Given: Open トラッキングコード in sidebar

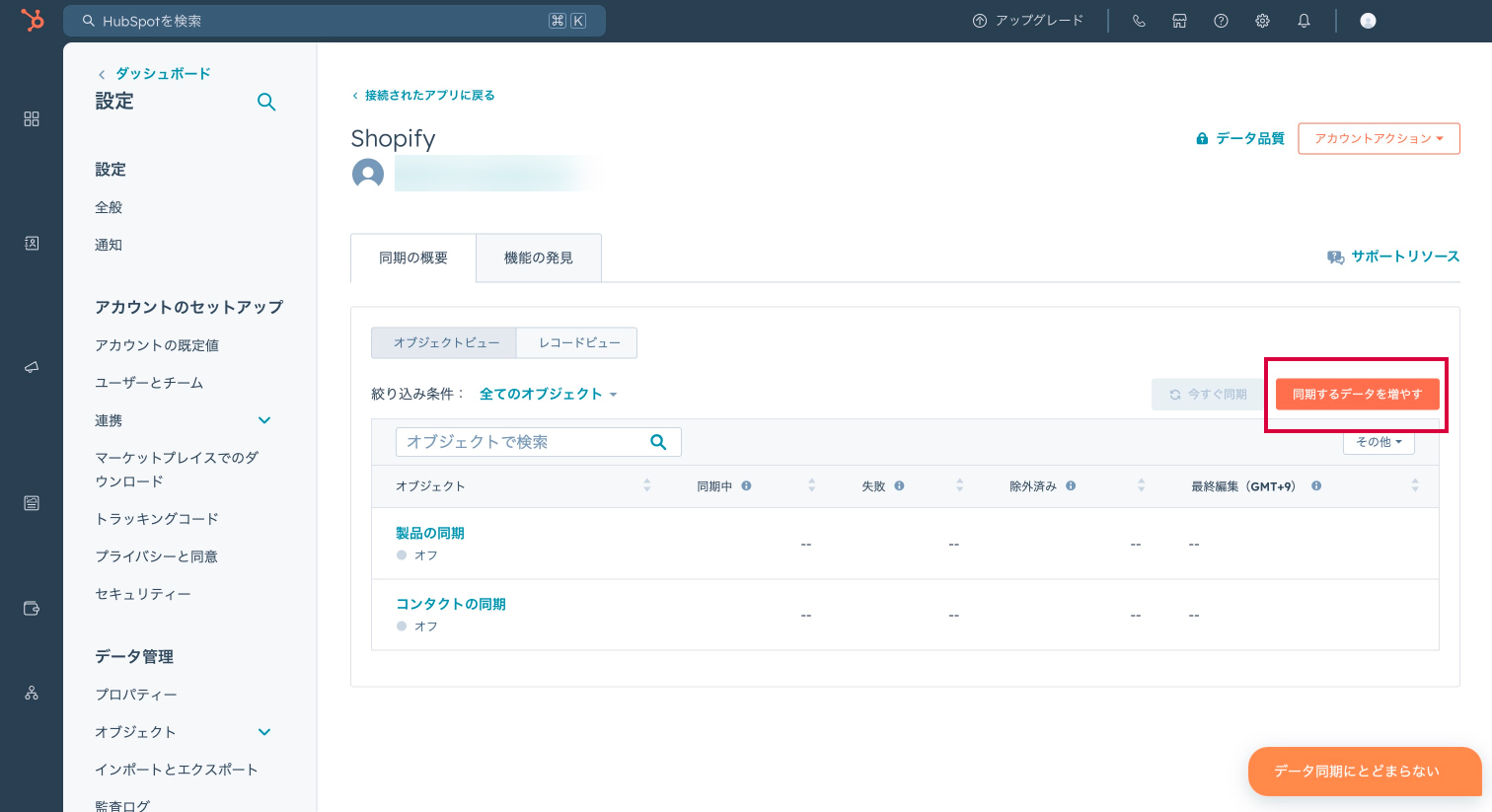Looking at the screenshot, I should (157, 519).
